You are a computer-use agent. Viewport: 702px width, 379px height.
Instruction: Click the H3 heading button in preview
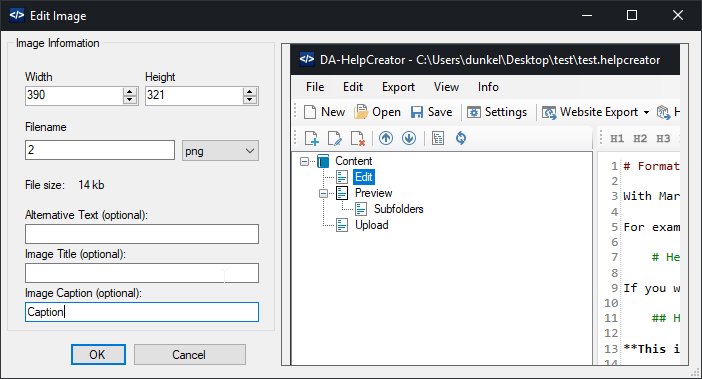pos(663,139)
